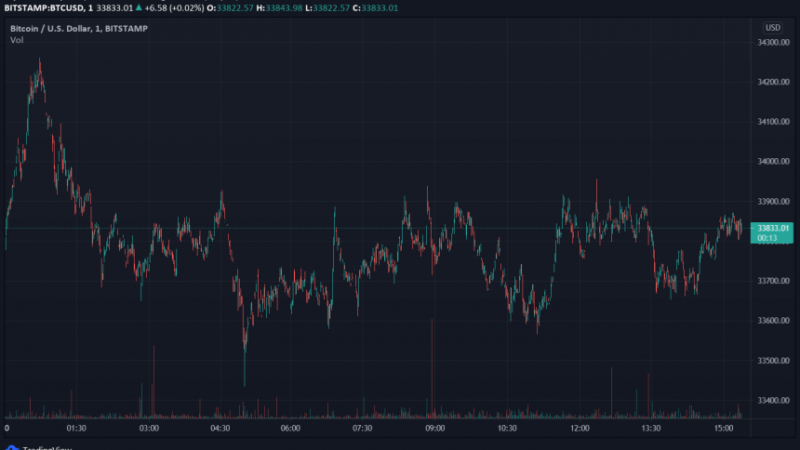Image resolution: width=800 pixels, height=450 pixels.
Task: Click the teal current price tag with 00:13 countdown
Action: tap(772, 233)
